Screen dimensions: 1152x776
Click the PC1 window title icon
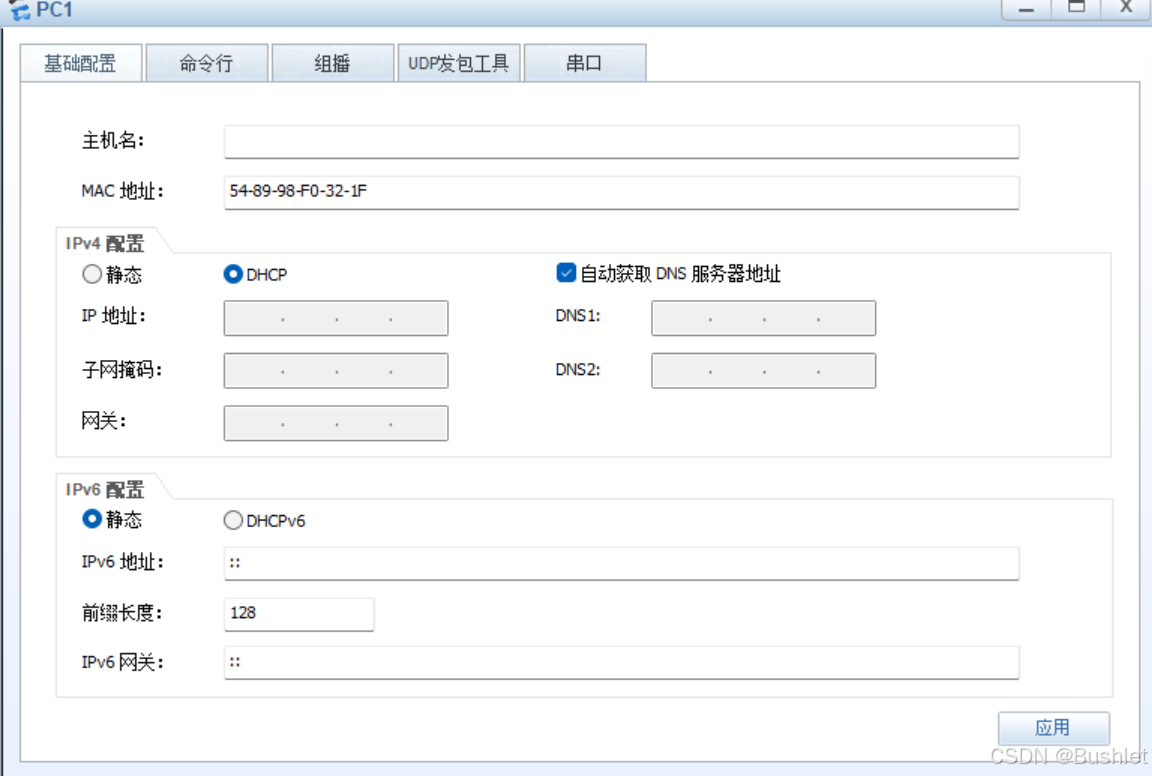click(20, 10)
